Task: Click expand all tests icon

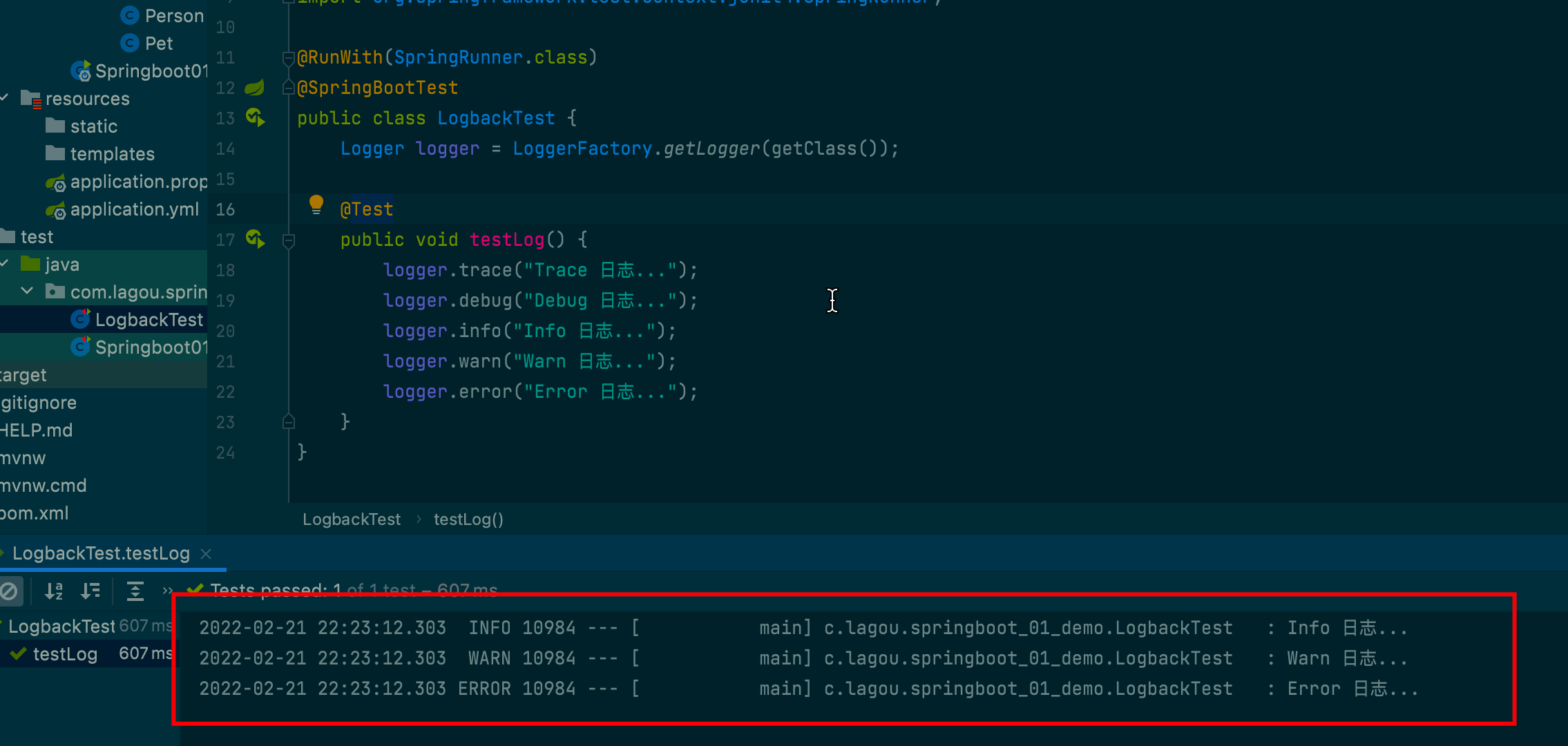Action: (x=135, y=591)
